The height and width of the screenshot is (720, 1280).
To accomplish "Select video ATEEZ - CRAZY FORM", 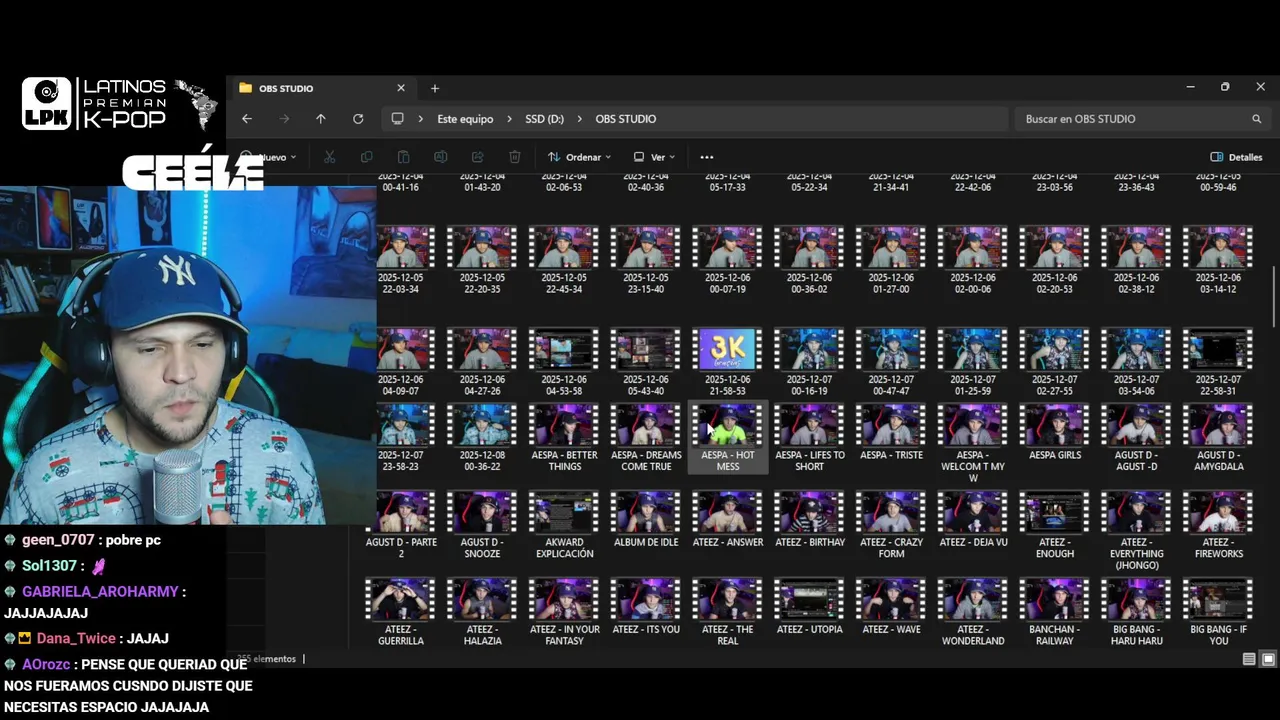I will (x=892, y=525).
